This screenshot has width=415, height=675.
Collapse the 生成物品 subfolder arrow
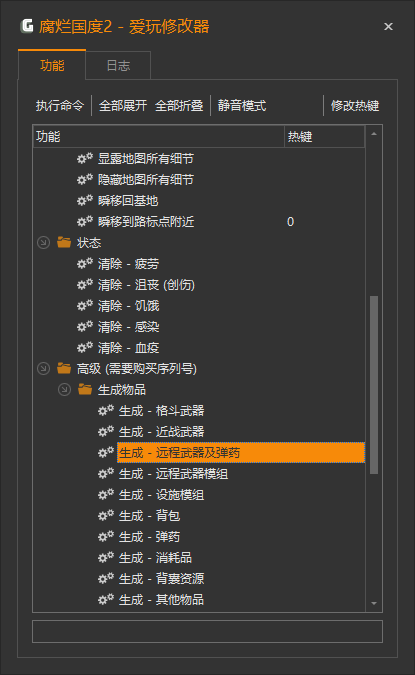[x=65, y=390]
